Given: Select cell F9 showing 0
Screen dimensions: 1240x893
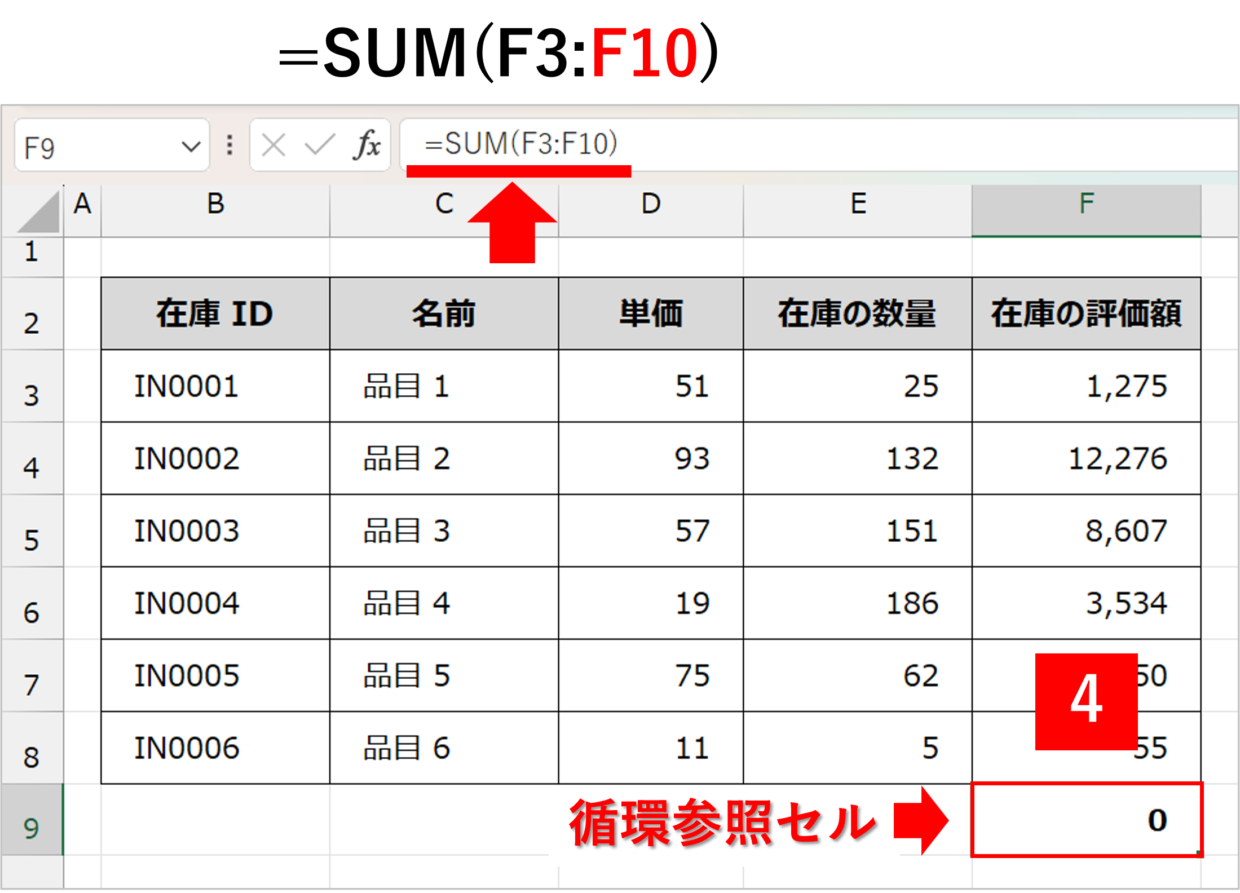Looking at the screenshot, I should [1086, 820].
